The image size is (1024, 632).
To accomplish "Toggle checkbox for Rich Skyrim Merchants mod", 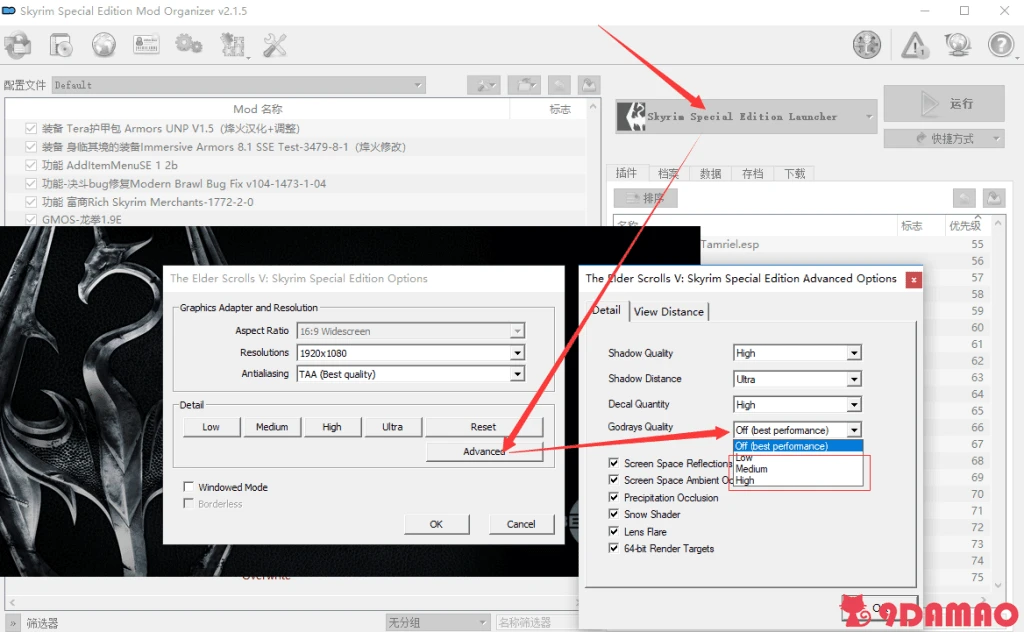I will [31, 202].
